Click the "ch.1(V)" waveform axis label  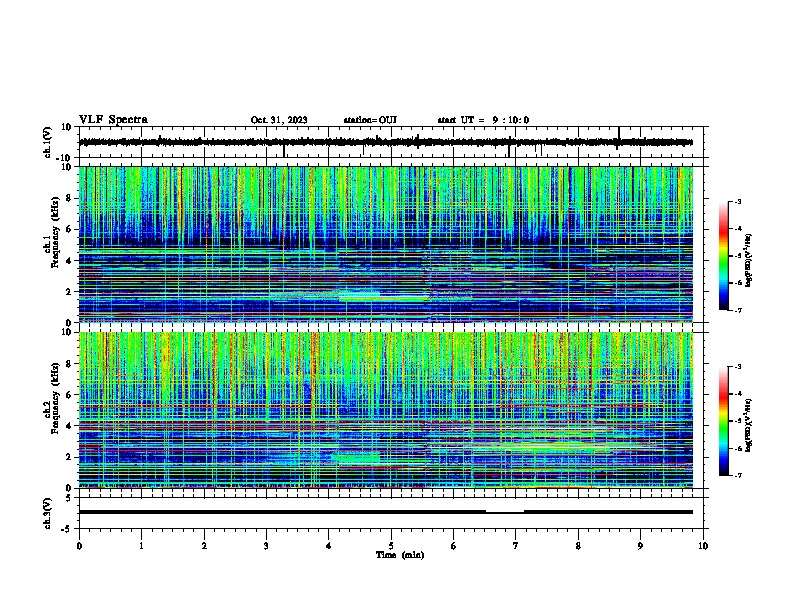48,142
